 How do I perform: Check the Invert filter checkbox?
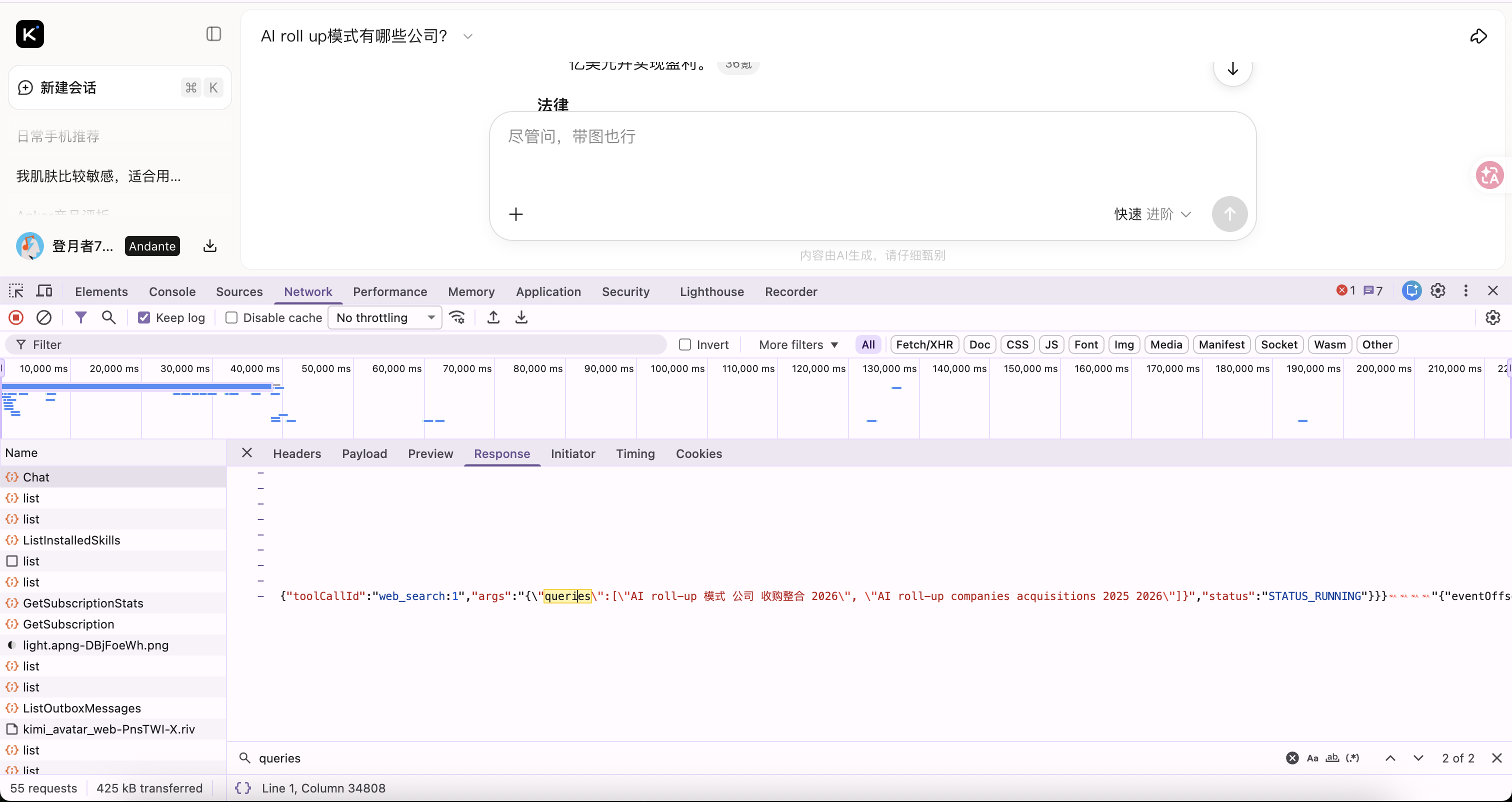[x=684, y=344]
